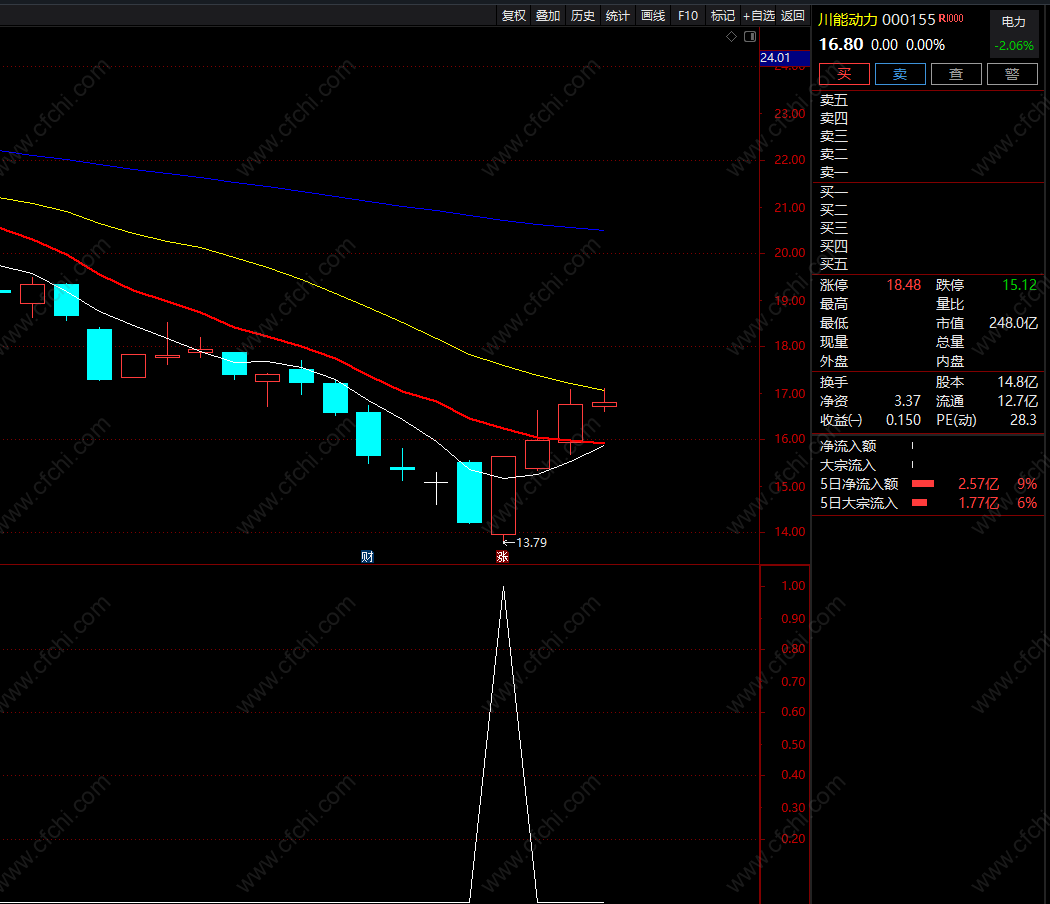Open the 电力 sector box
This screenshot has width=1050, height=904.
(x=1014, y=33)
